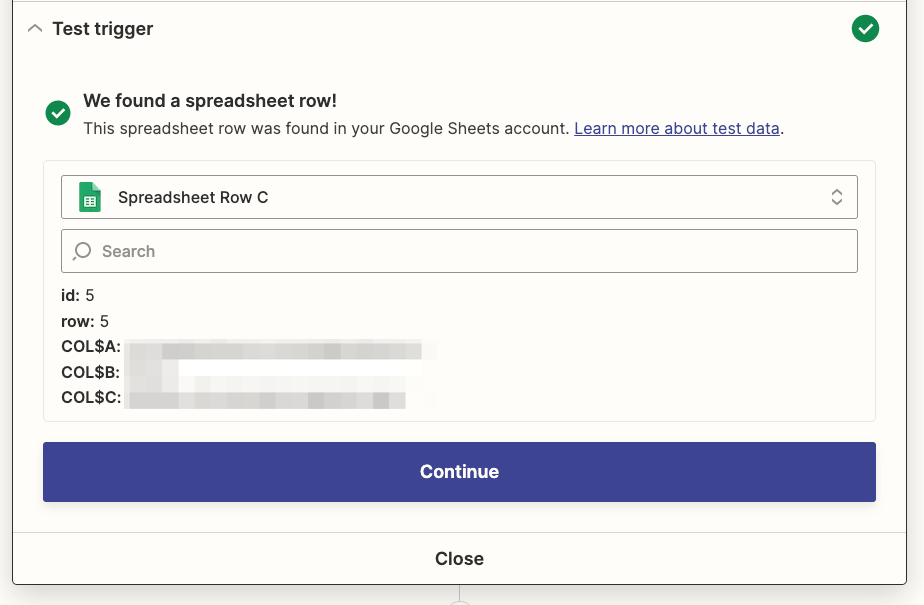This screenshot has width=924, height=605.
Task: Select the row: 5 data field
Action: (x=85, y=321)
